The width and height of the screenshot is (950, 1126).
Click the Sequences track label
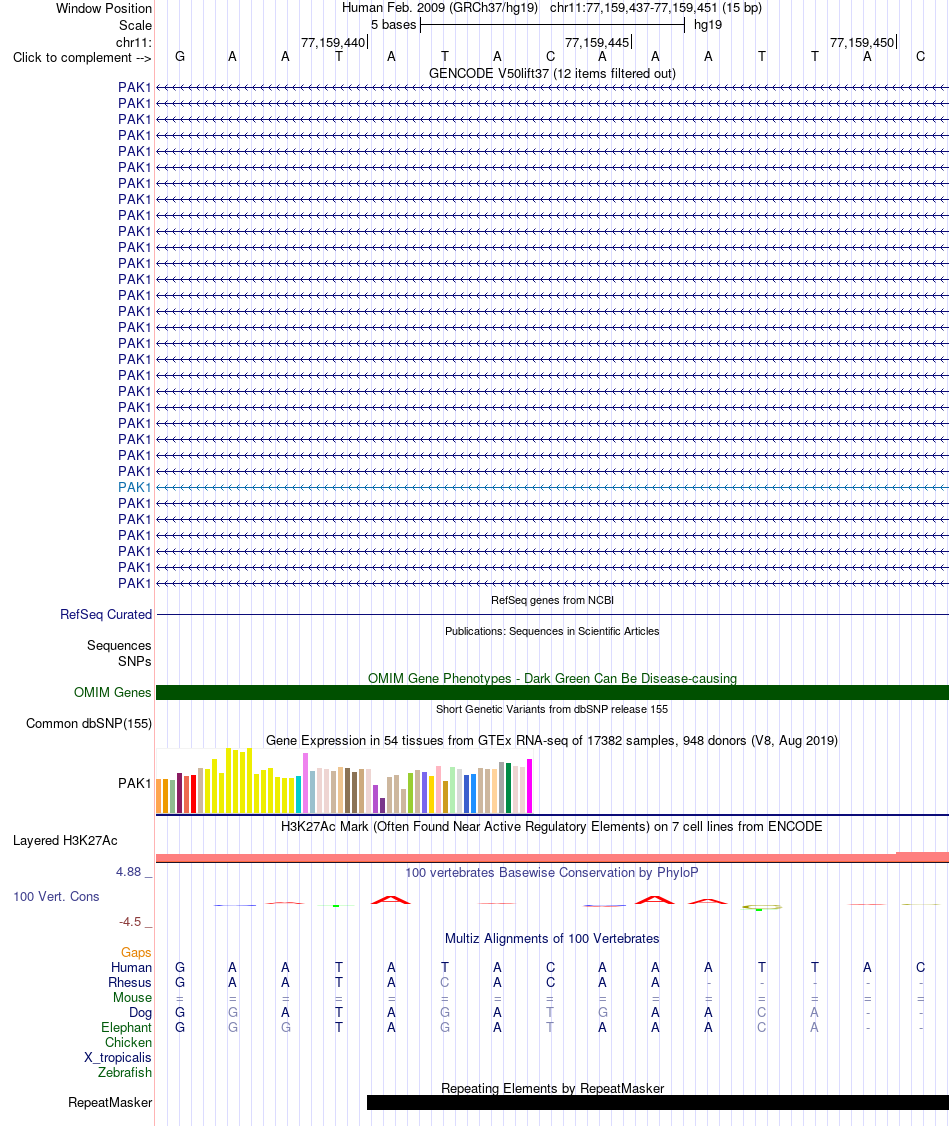coord(119,646)
